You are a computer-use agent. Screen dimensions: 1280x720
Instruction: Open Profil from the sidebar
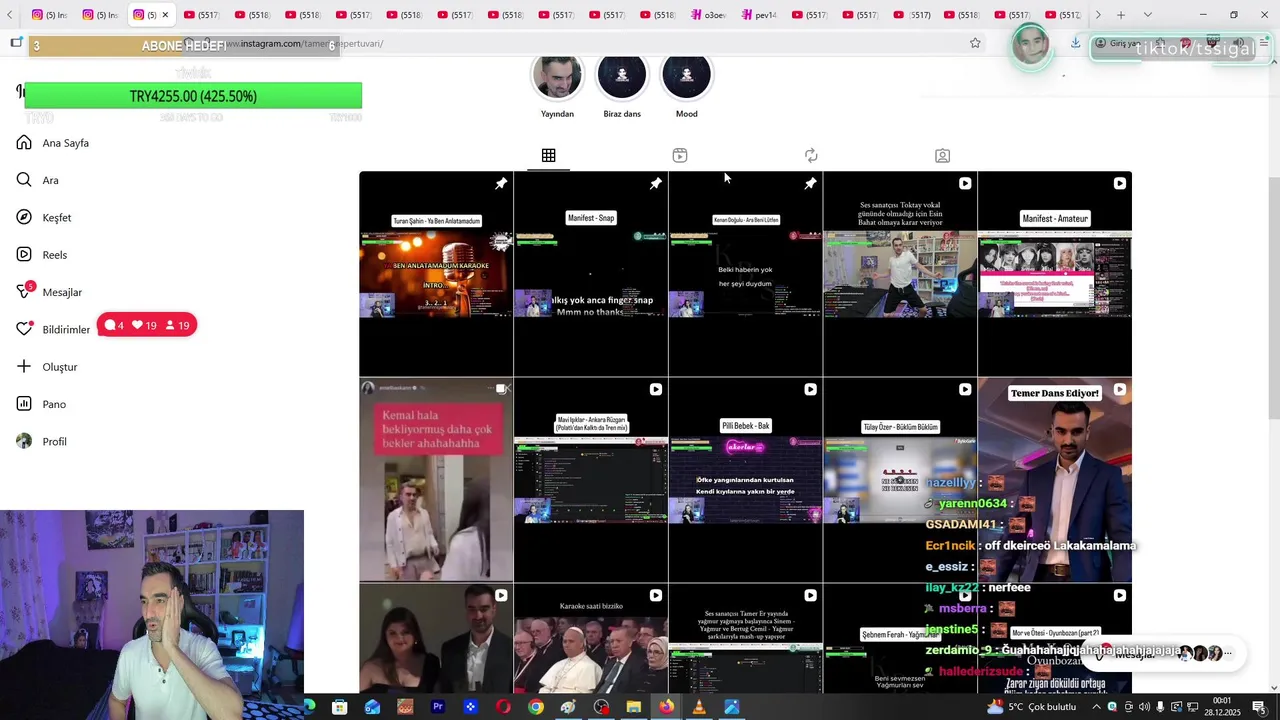[42, 441]
